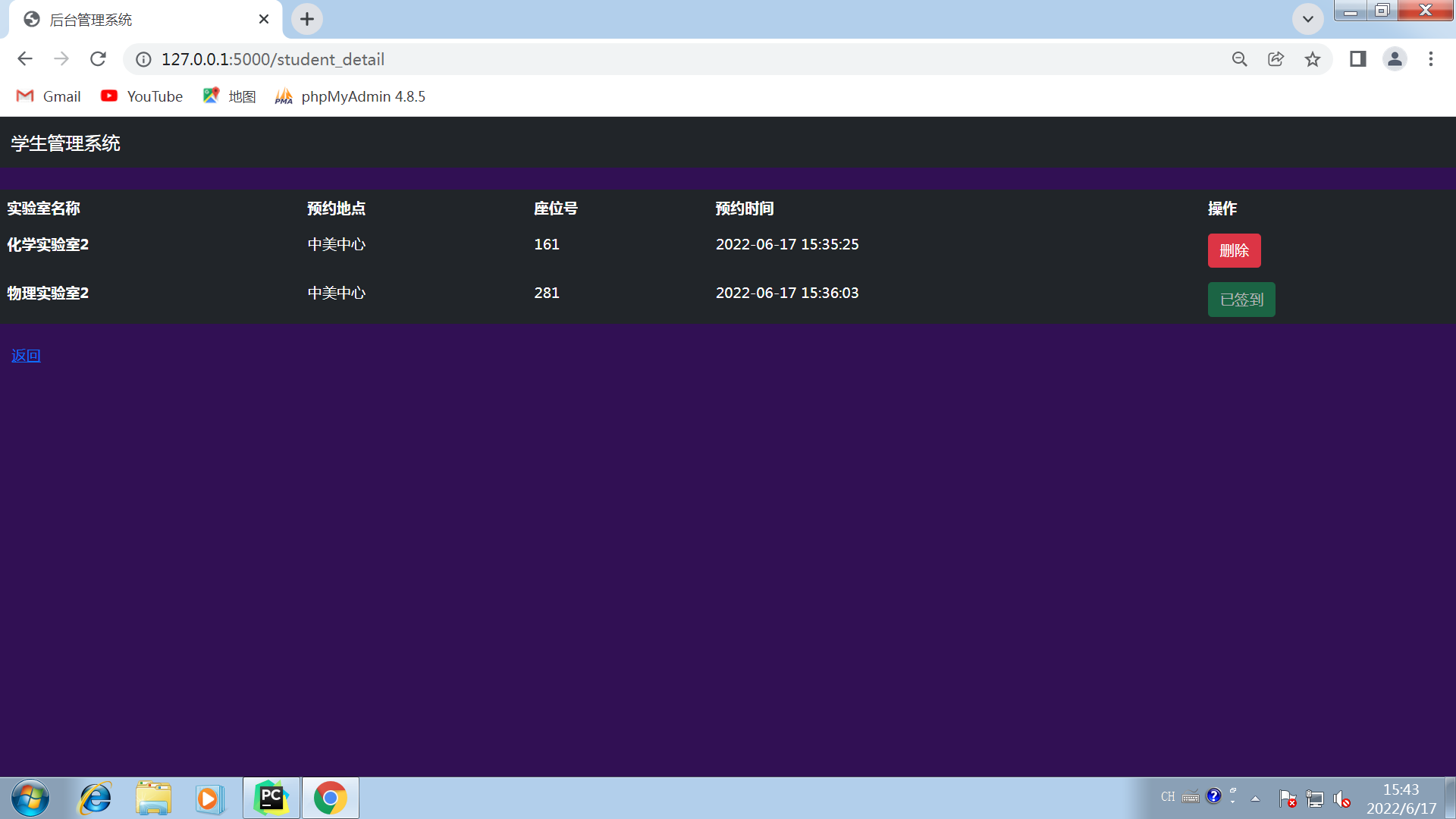Open the Chrome three-dot menu
The width and height of the screenshot is (1456, 819).
pyautogui.click(x=1431, y=58)
